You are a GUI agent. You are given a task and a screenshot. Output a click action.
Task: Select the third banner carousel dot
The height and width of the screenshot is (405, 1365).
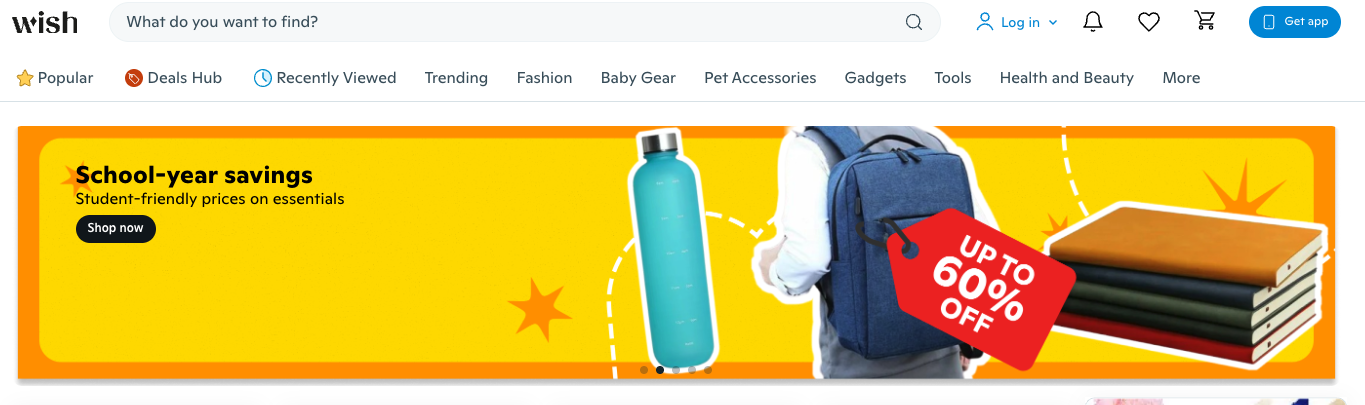tap(676, 370)
